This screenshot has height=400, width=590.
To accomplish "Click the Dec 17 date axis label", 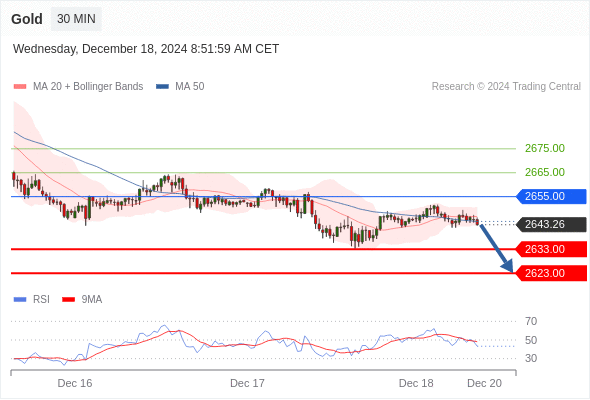I will (247, 383).
